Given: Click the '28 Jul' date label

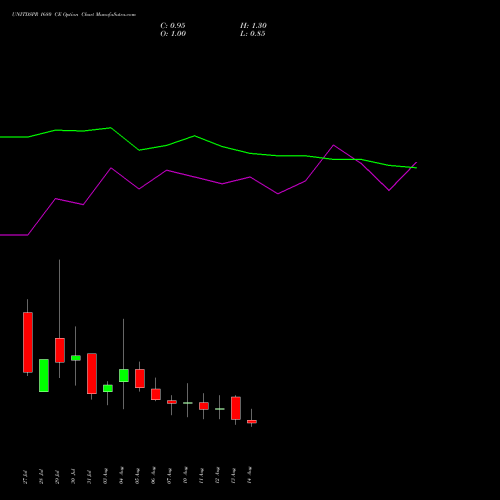Looking at the screenshot, I should coord(41,477).
